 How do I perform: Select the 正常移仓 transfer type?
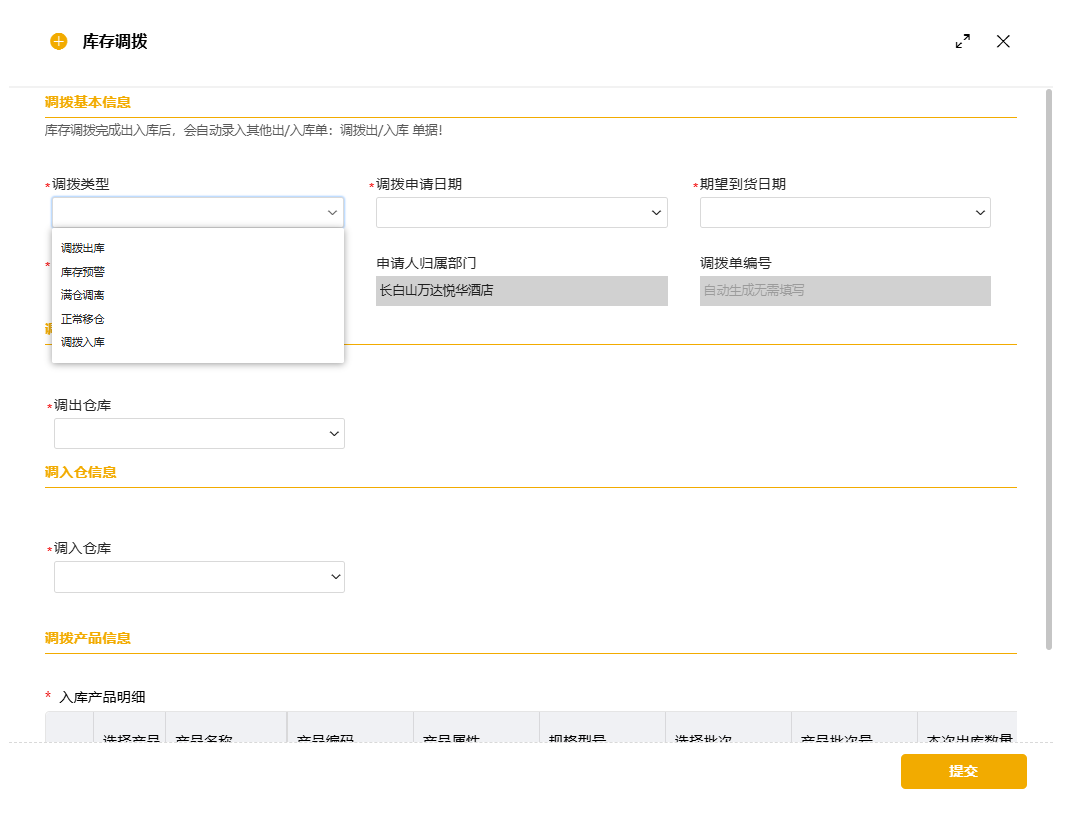(83, 319)
